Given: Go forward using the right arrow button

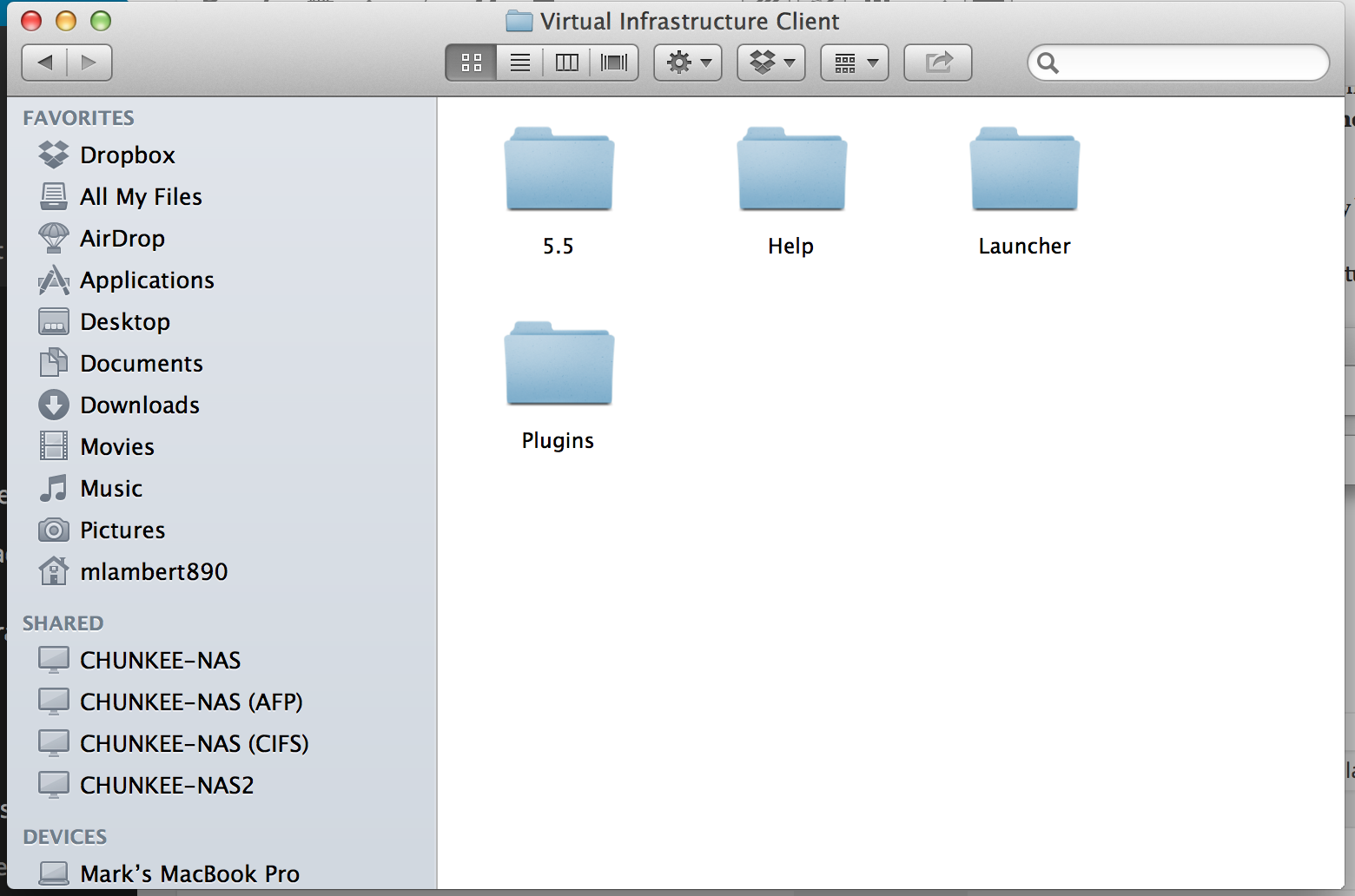Looking at the screenshot, I should pyautogui.click(x=89, y=63).
